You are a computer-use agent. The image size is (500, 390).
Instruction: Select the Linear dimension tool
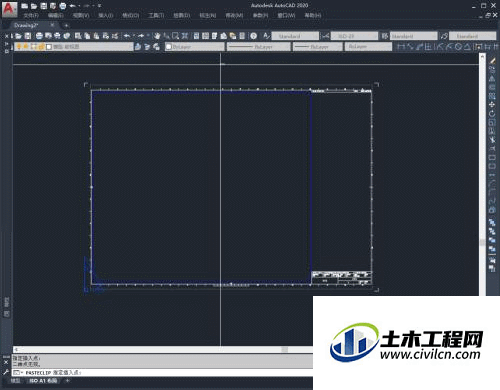(x=401, y=47)
